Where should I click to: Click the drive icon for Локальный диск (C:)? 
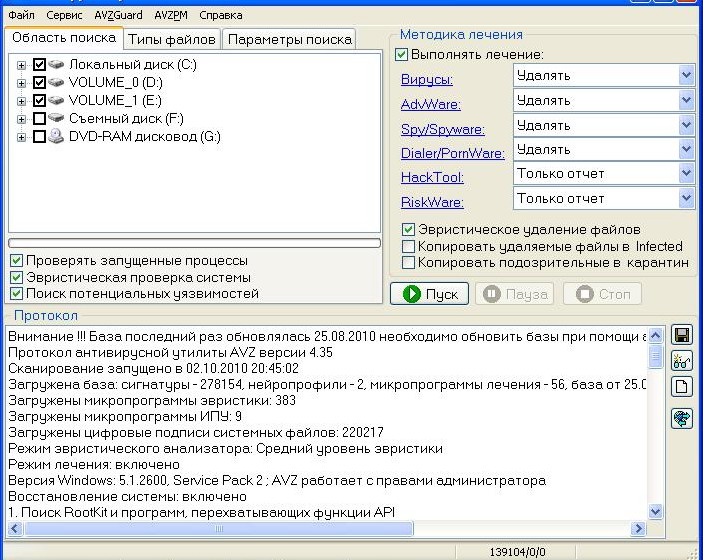pos(56,65)
